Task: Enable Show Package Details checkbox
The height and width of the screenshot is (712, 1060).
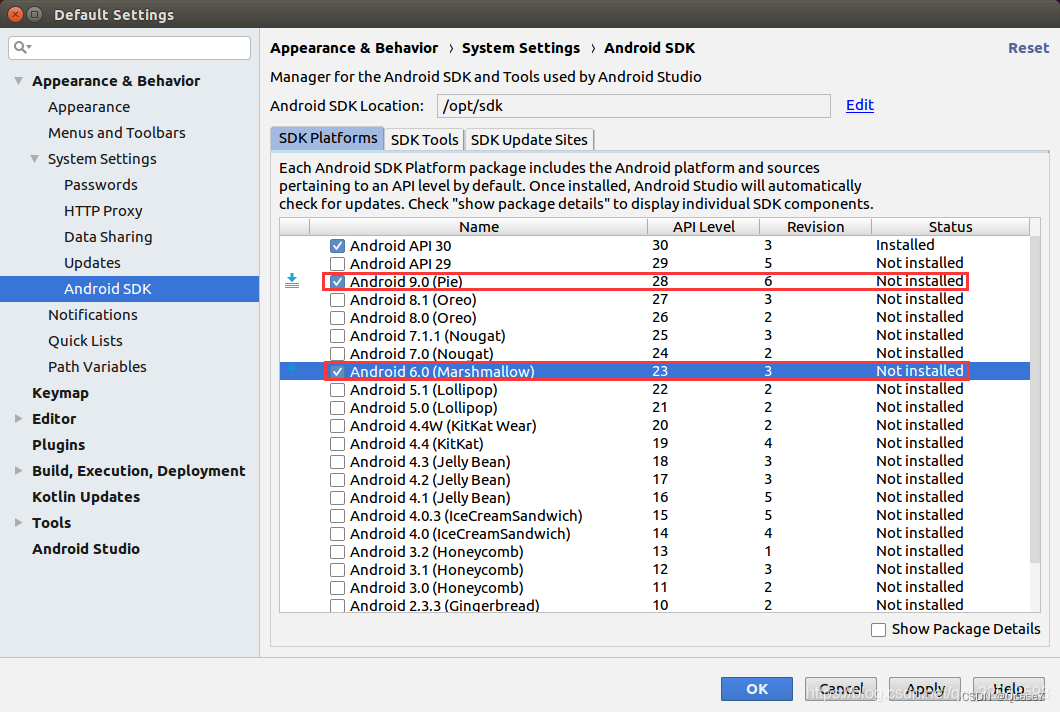Action: (x=878, y=630)
